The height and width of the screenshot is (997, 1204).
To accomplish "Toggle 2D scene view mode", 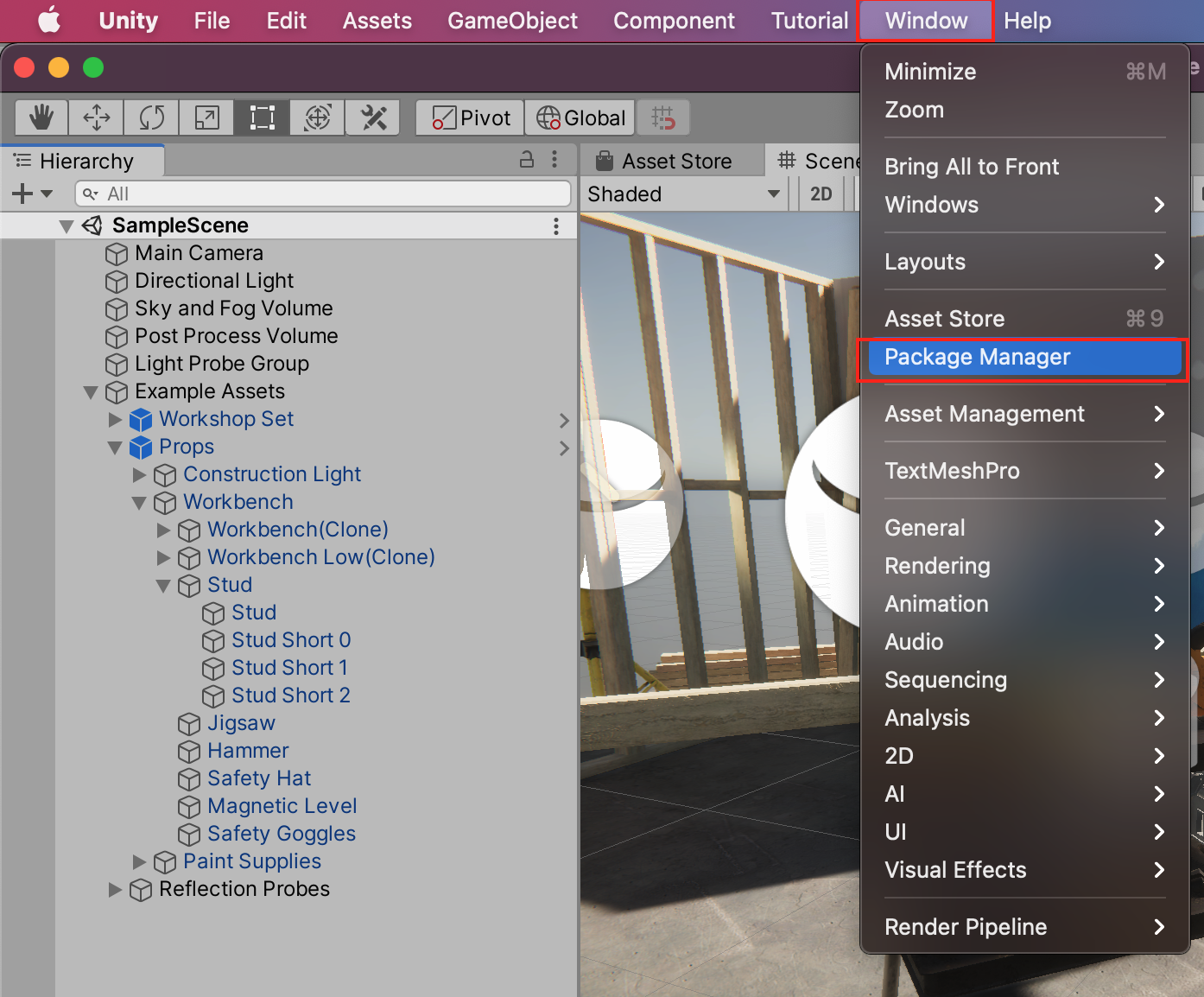I will (x=821, y=194).
